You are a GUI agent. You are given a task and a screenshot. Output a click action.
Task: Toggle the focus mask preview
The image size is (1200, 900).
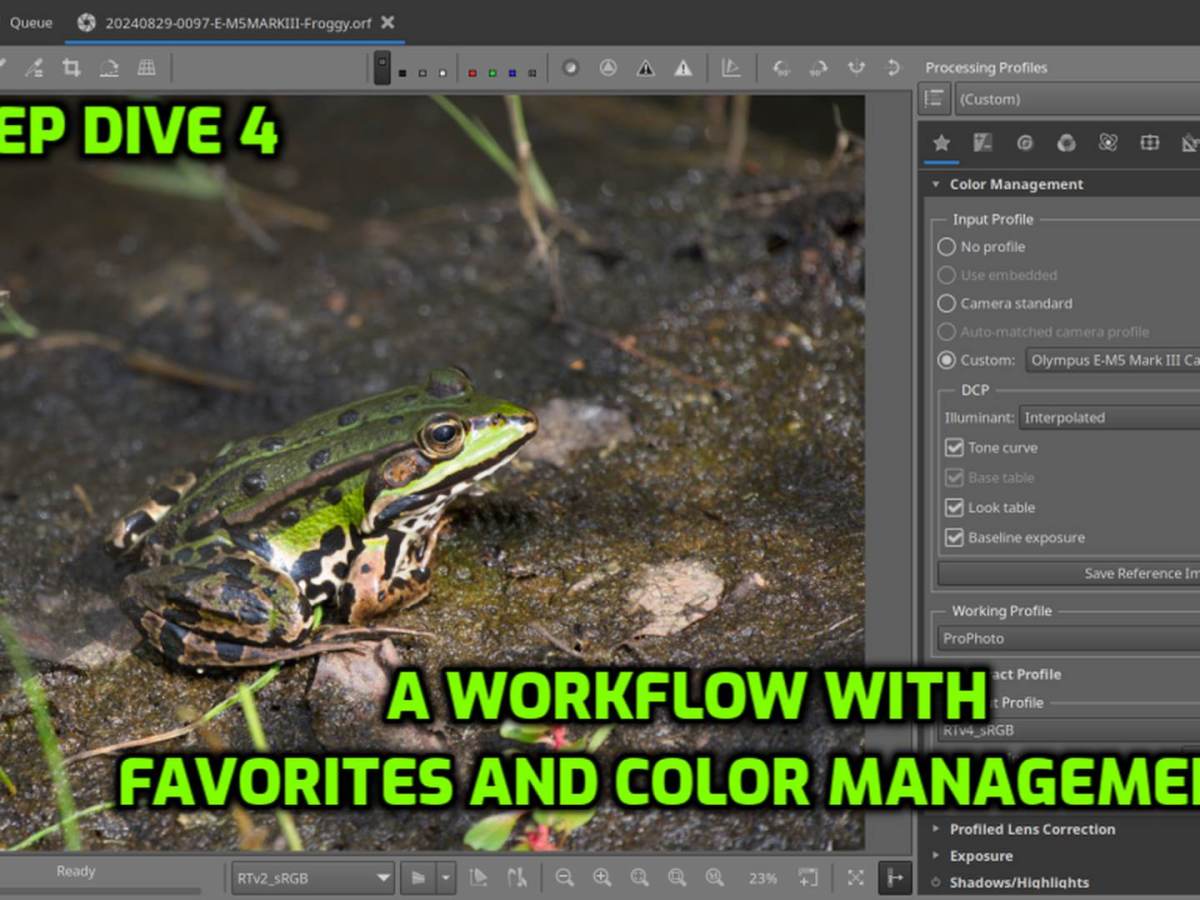point(570,67)
